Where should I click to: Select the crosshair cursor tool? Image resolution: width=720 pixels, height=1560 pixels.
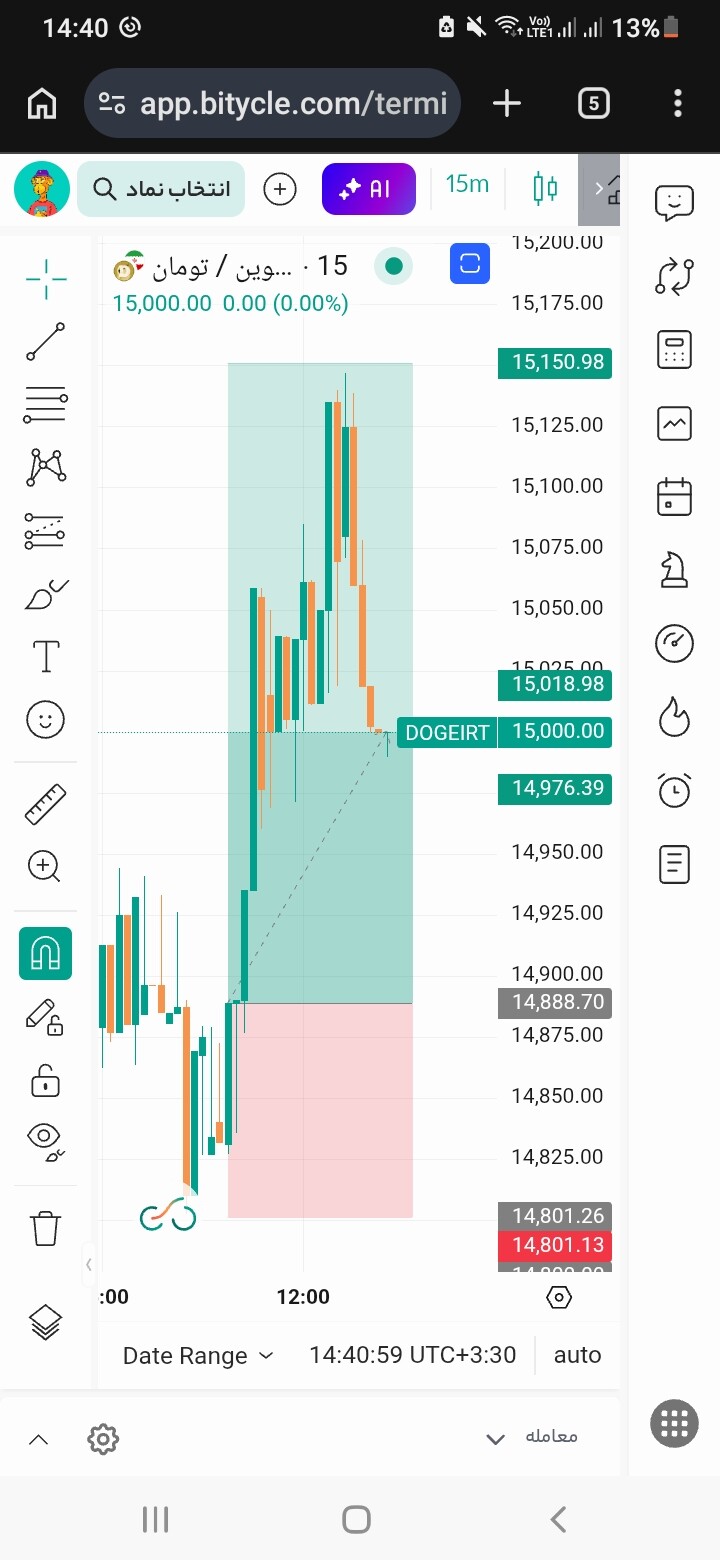click(46, 279)
